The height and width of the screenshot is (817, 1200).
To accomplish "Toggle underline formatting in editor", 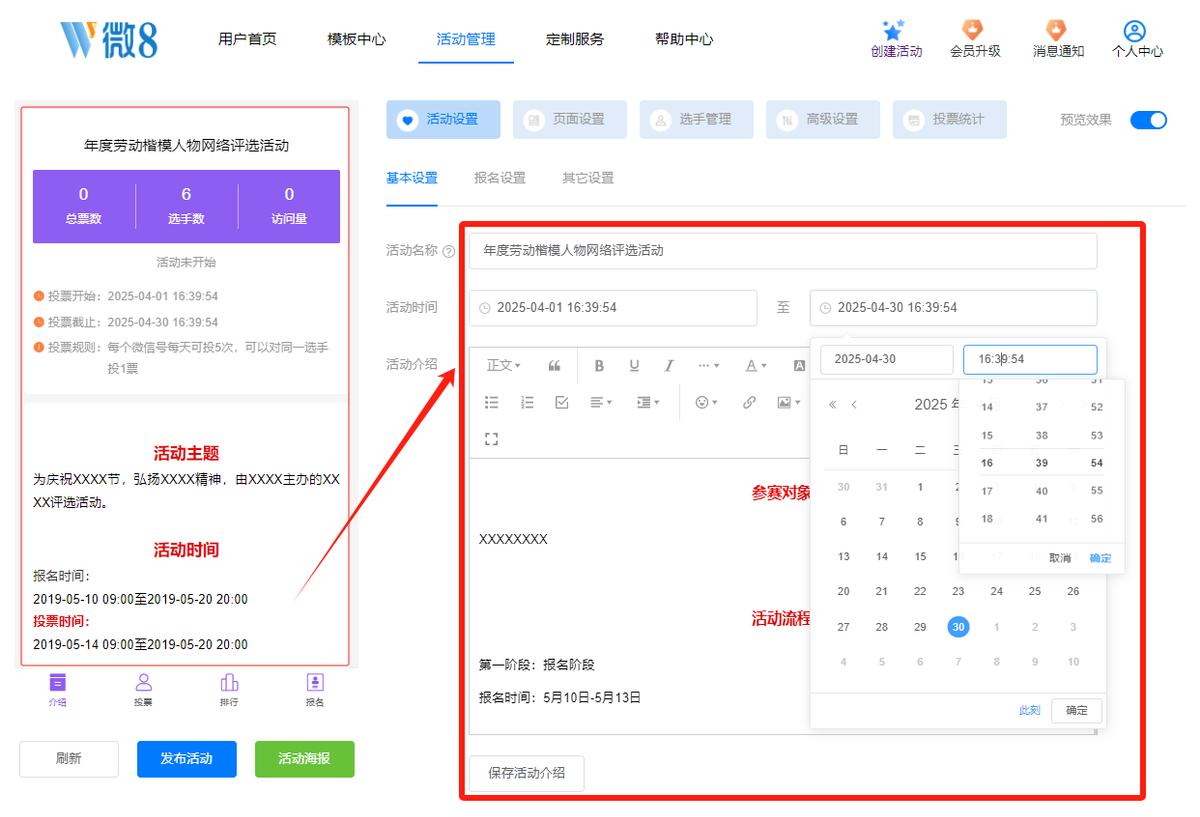I will tap(634, 366).
